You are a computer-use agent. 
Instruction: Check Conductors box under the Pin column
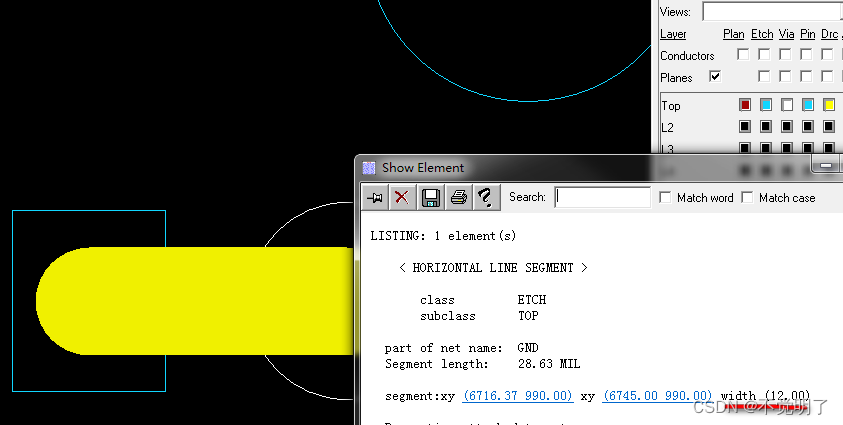[x=806, y=54]
